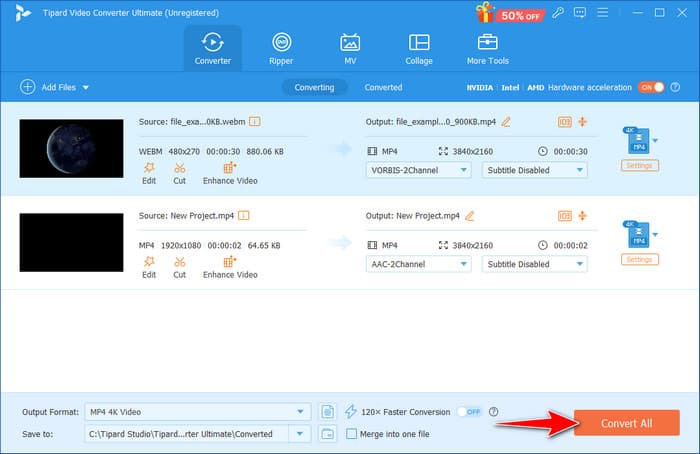Enhance Video for the WEBM file

[x=230, y=174]
